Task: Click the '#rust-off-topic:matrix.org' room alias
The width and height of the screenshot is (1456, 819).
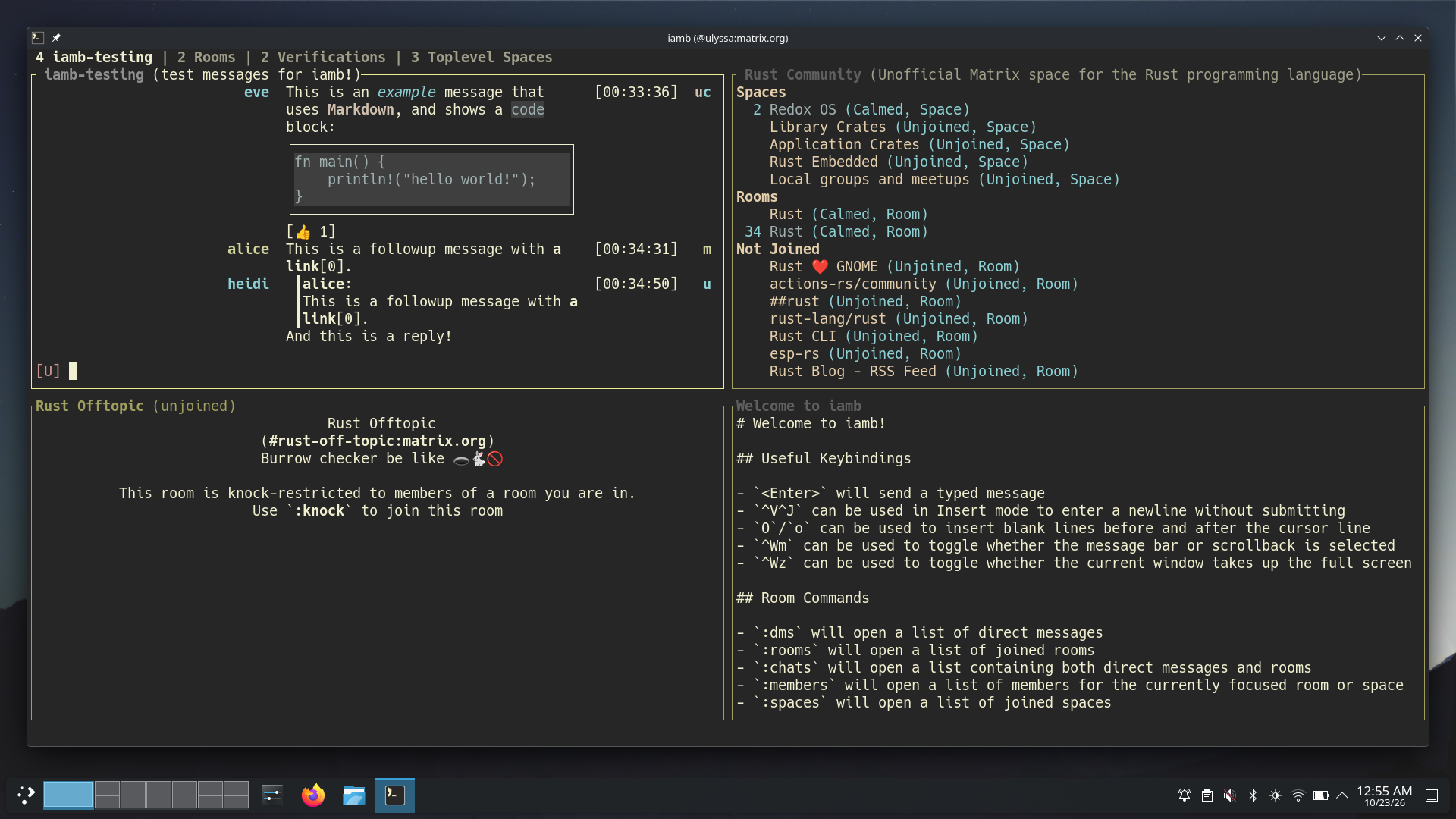Action: point(378,441)
